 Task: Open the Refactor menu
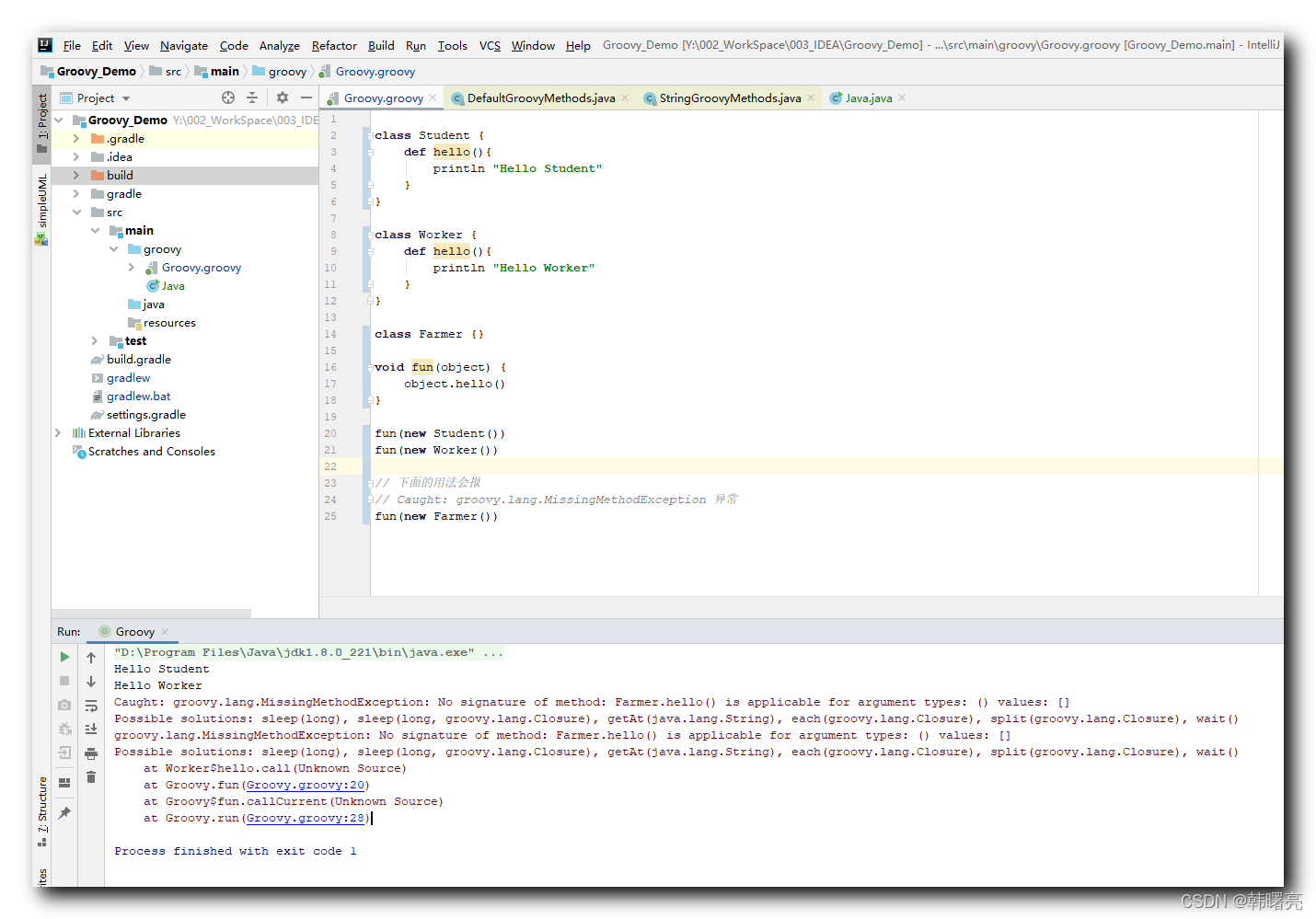(334, 45)
